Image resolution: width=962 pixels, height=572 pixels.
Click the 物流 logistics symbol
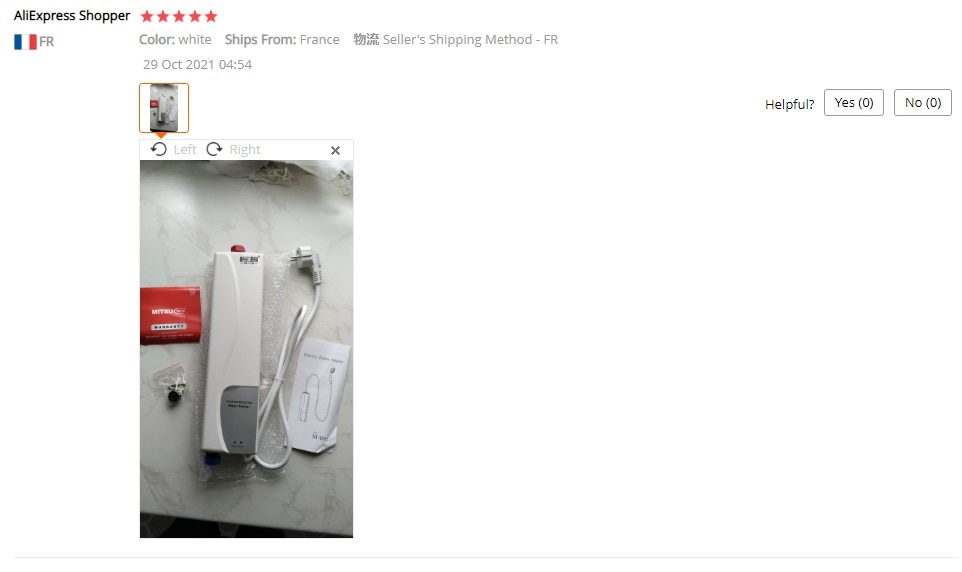click(366, 39)
